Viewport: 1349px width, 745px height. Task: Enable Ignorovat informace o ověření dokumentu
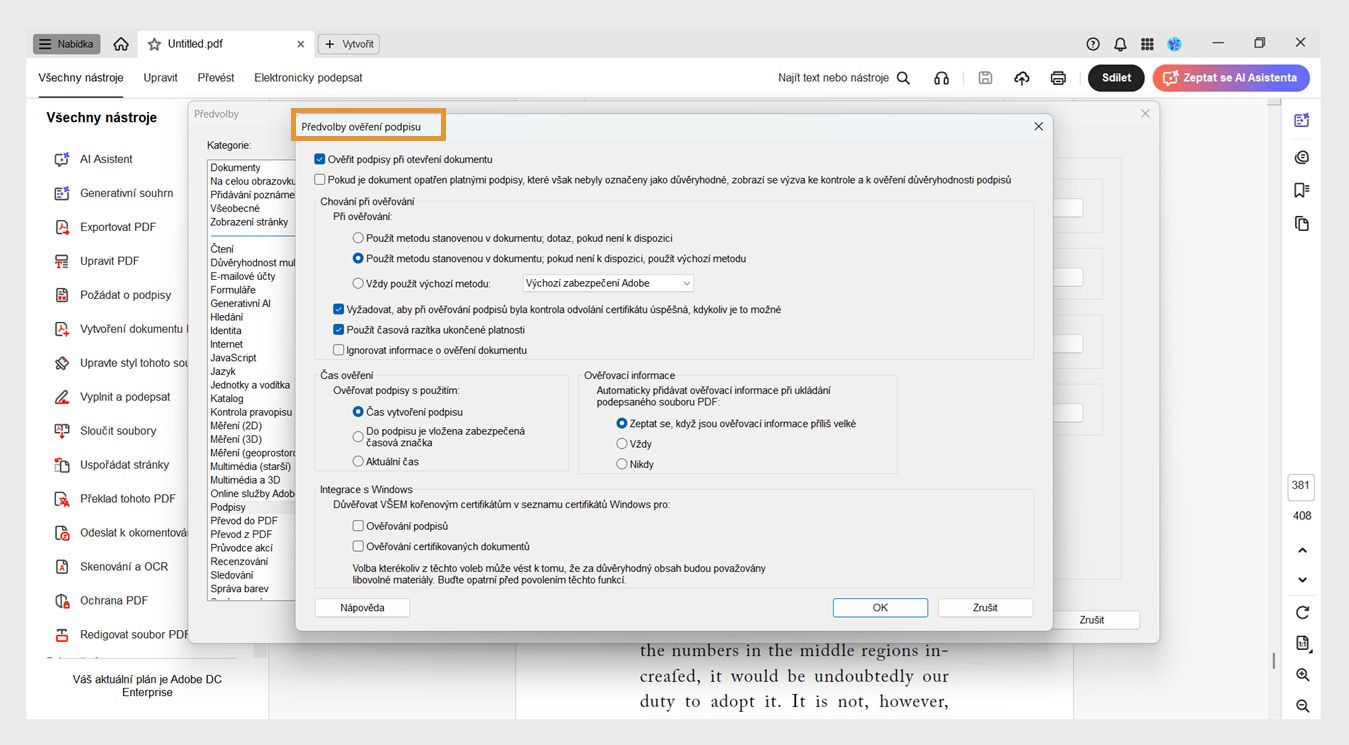click(x=339, y=350)
